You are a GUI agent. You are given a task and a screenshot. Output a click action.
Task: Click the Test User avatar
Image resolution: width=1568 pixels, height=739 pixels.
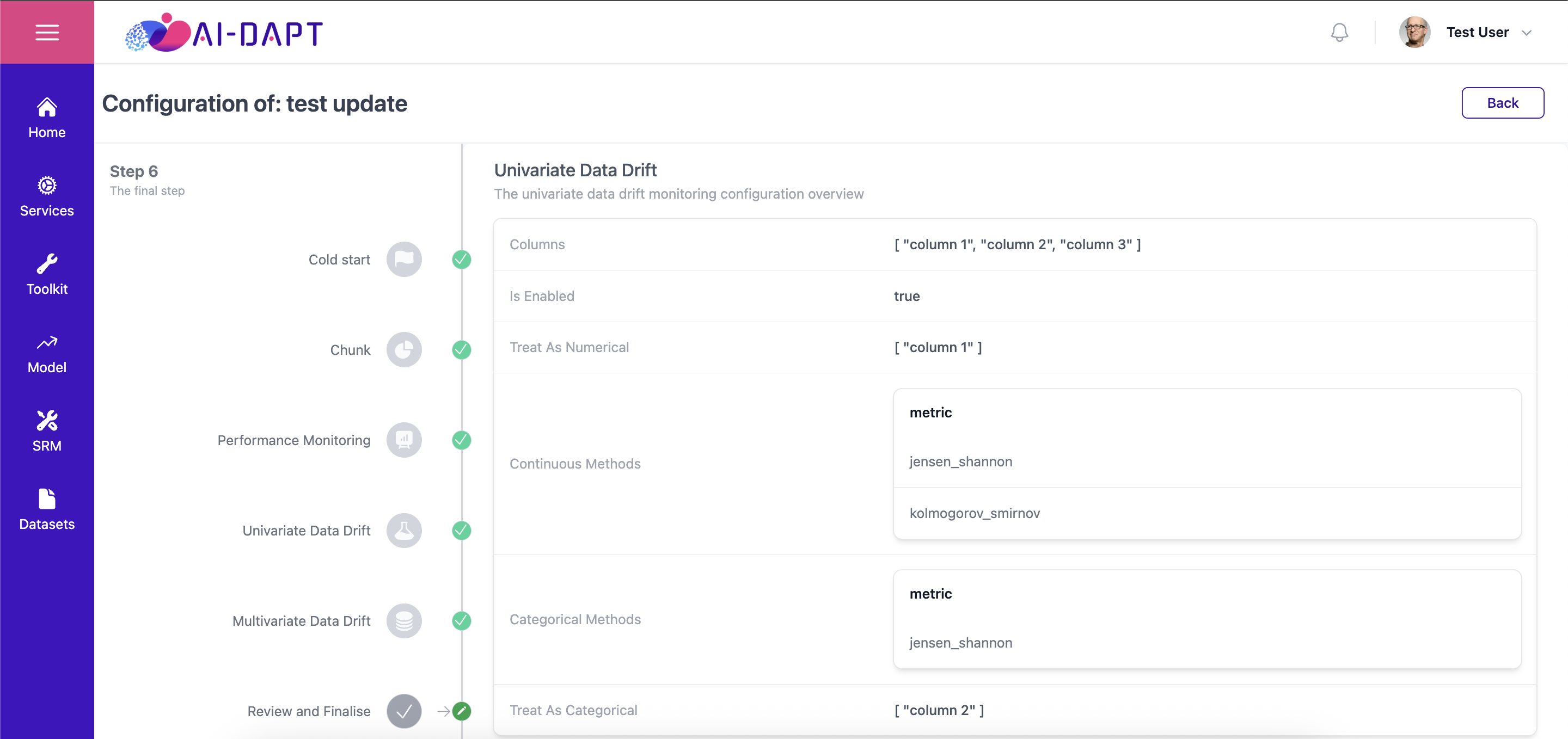(x=1414, y=32)
